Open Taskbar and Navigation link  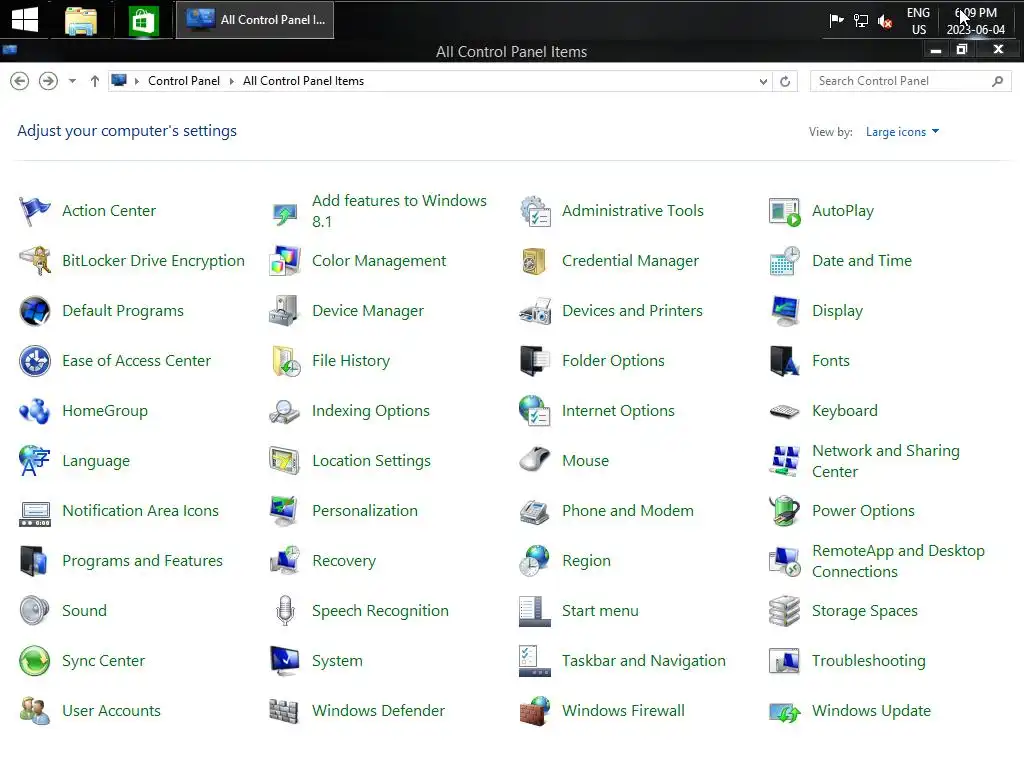[x=643, y=661]
